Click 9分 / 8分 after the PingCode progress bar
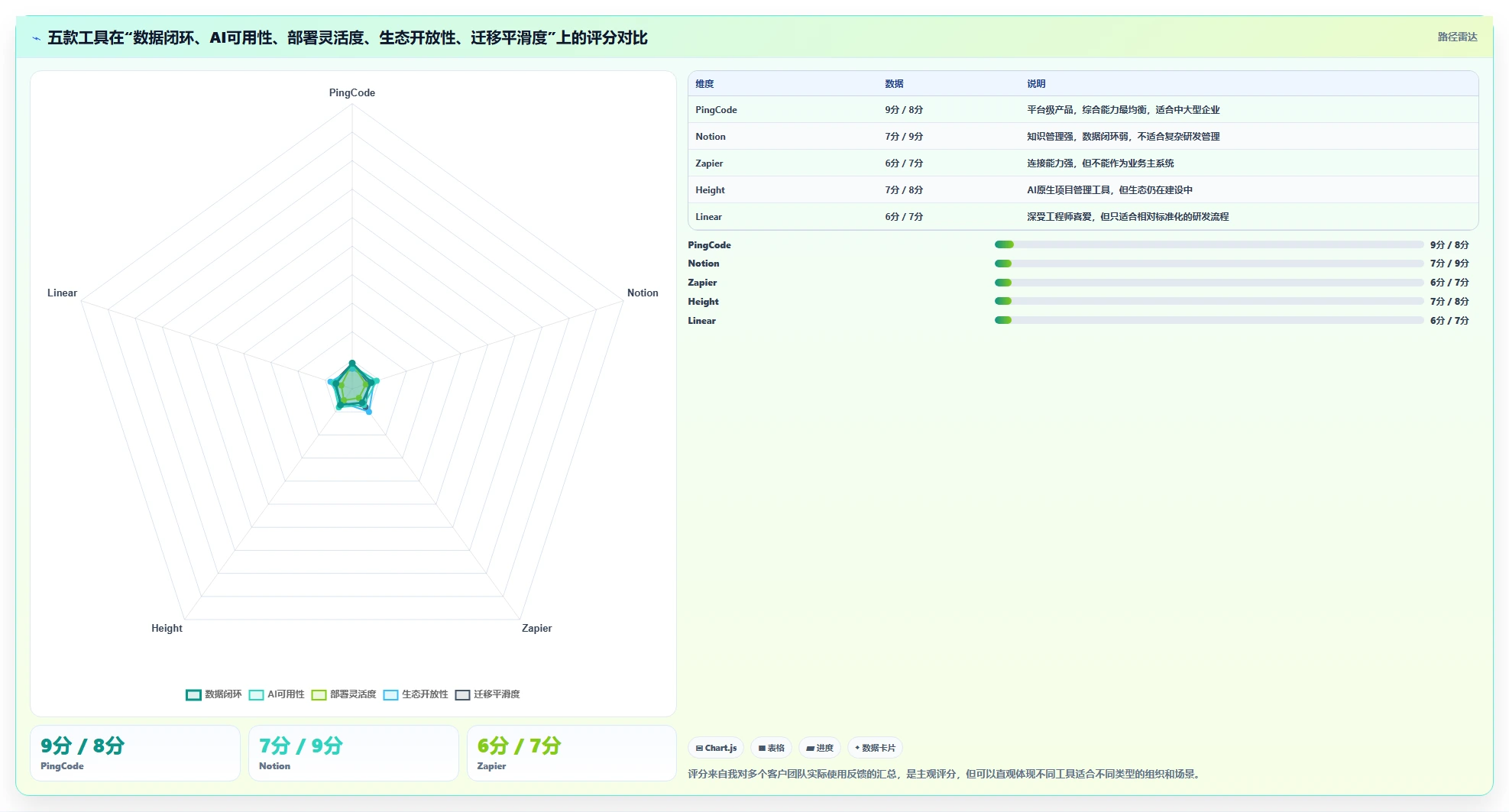Screen dimensions: 1509x812 click(x=1449, y=245)
